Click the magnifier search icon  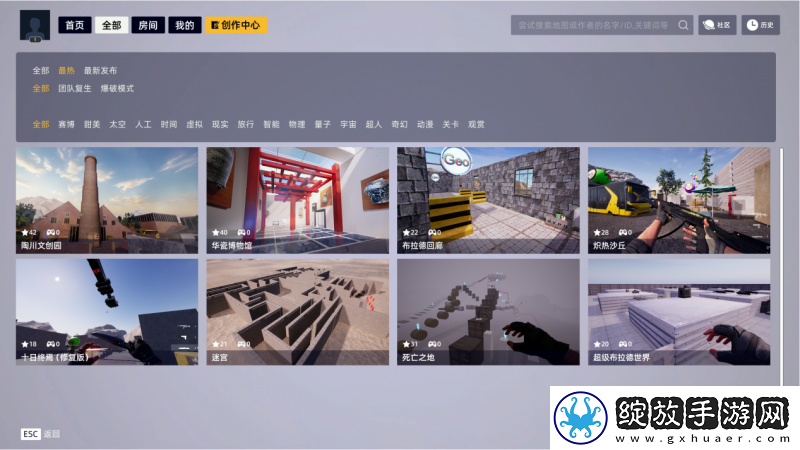[x=683, y=25]
